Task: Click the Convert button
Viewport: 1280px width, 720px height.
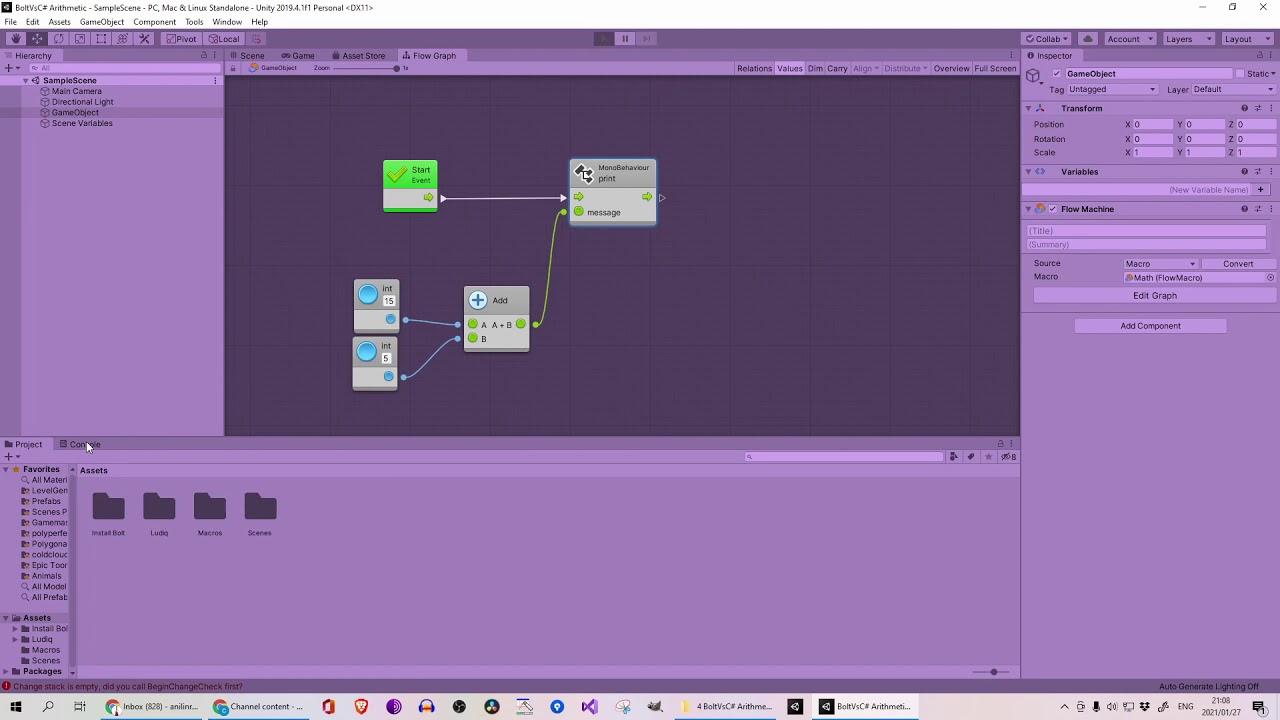Action: coord(1238,264)
